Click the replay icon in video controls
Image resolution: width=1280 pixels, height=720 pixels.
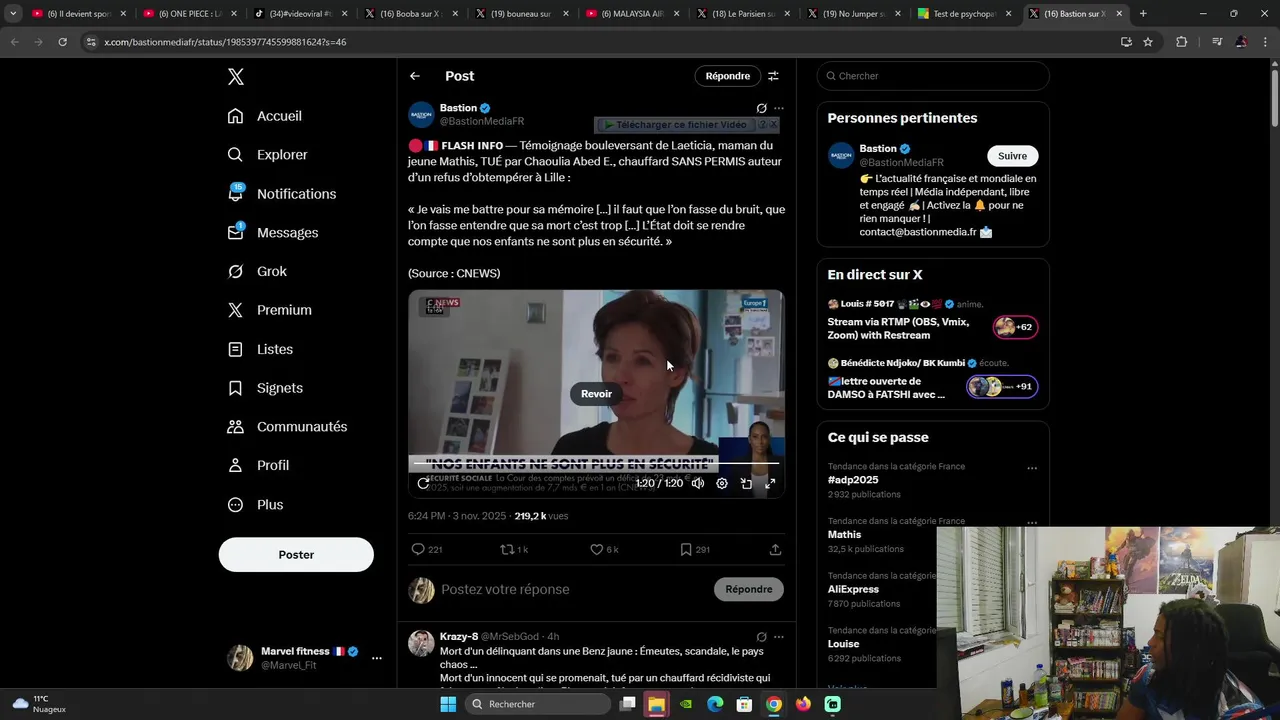tap(424, 483)
